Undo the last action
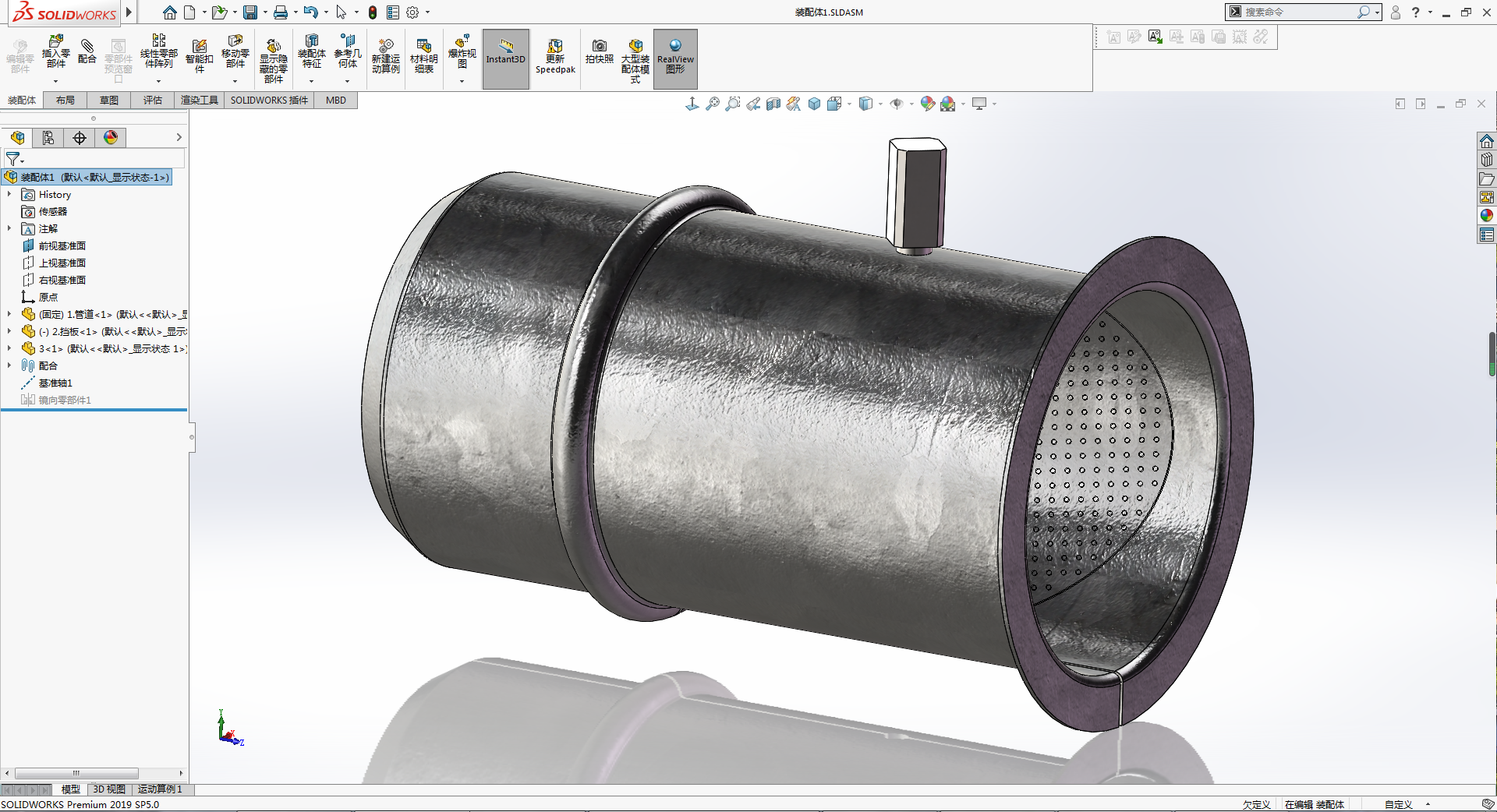The width and height of the screenshot is (1497, 812). (310, 12)
